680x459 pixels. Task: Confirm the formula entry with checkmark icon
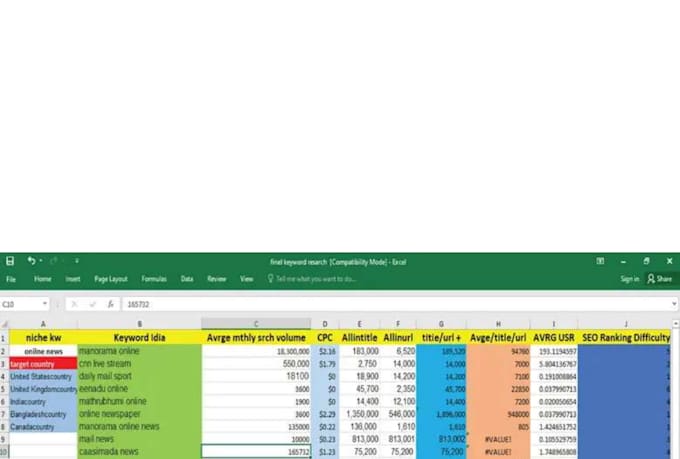tap(92, 305)
